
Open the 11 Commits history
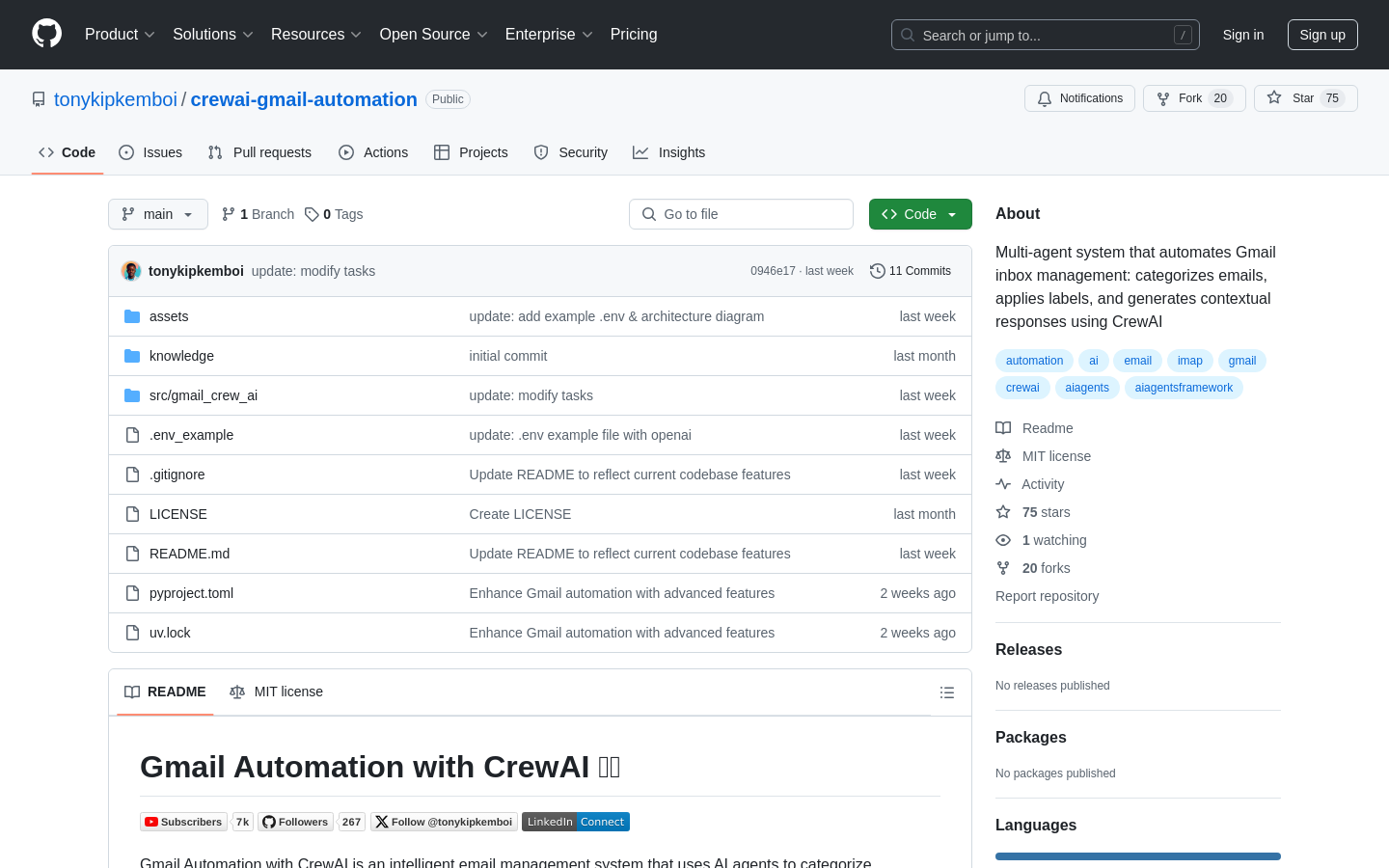coord(911,271)
